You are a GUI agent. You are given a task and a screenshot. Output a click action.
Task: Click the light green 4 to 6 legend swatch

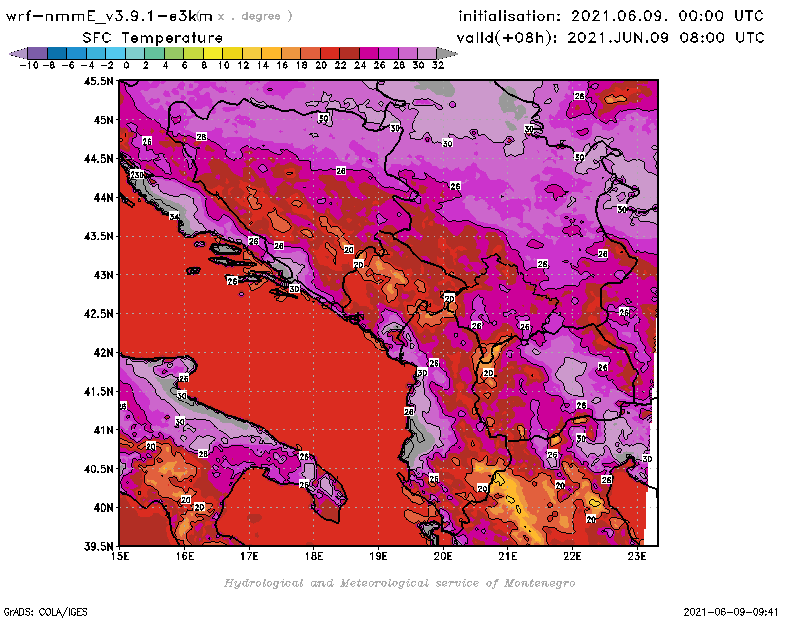(173, 53)
